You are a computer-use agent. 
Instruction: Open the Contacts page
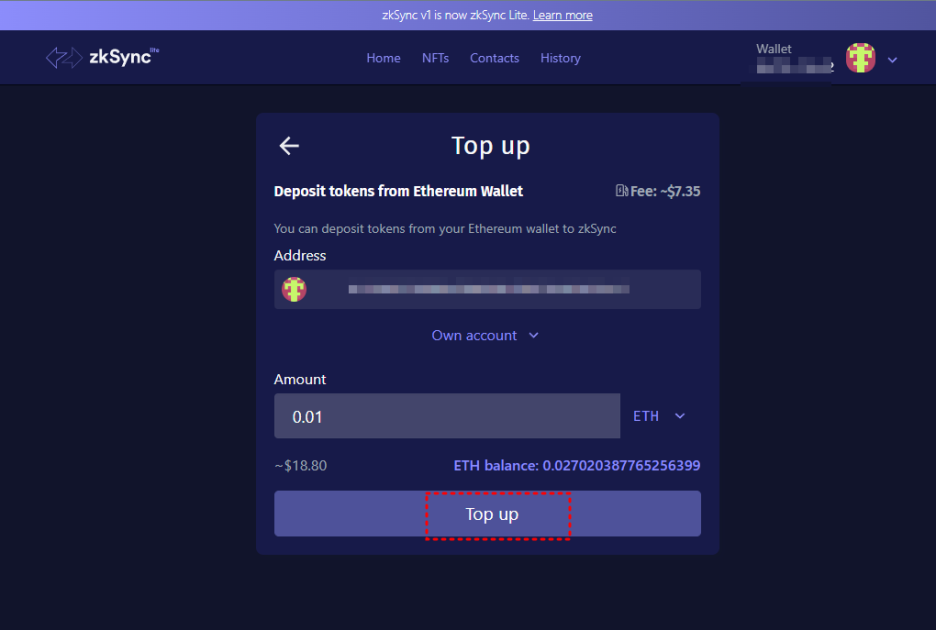point(494,58)
